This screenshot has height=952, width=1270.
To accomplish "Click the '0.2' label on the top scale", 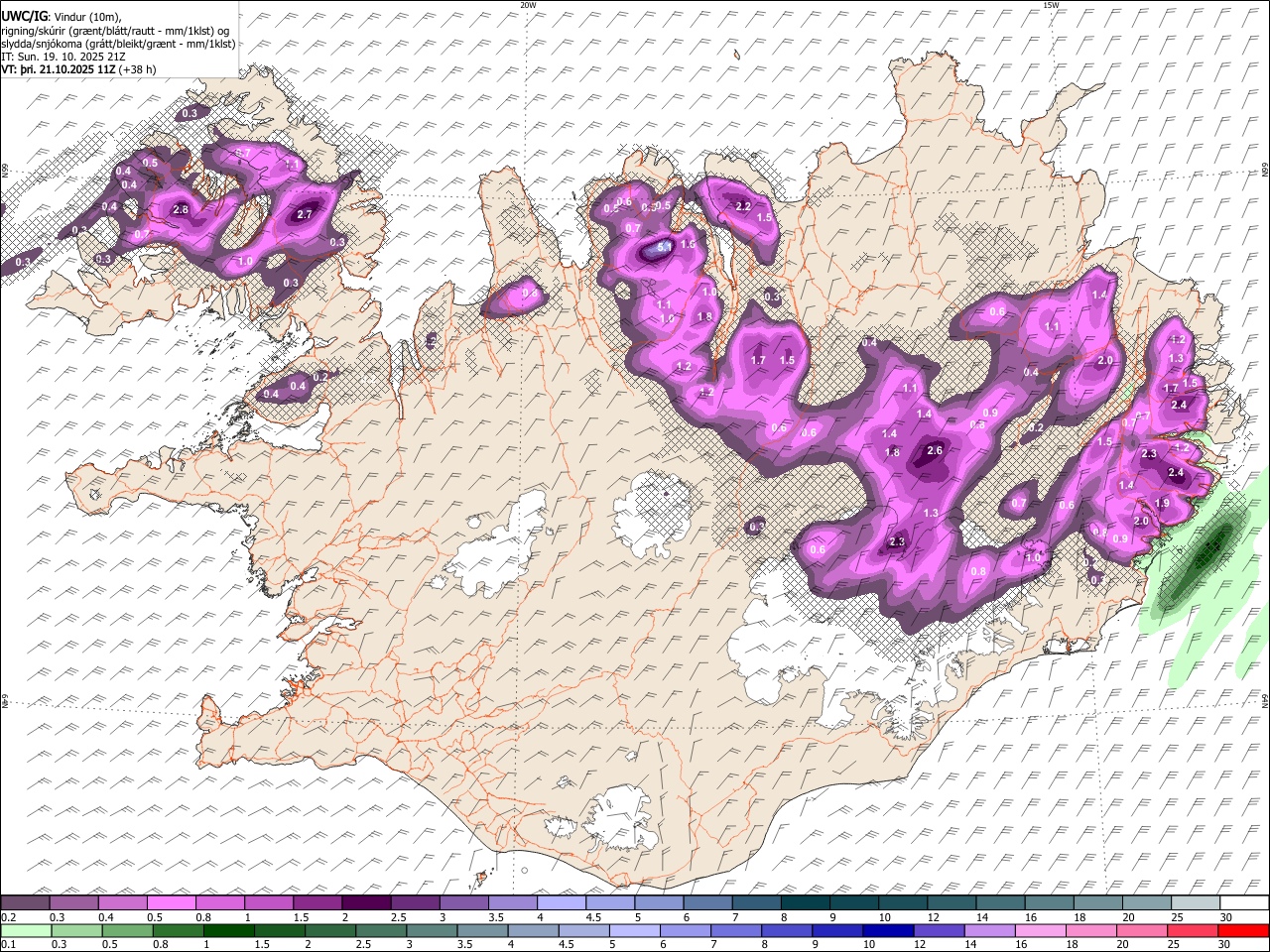I will (7, 917).
